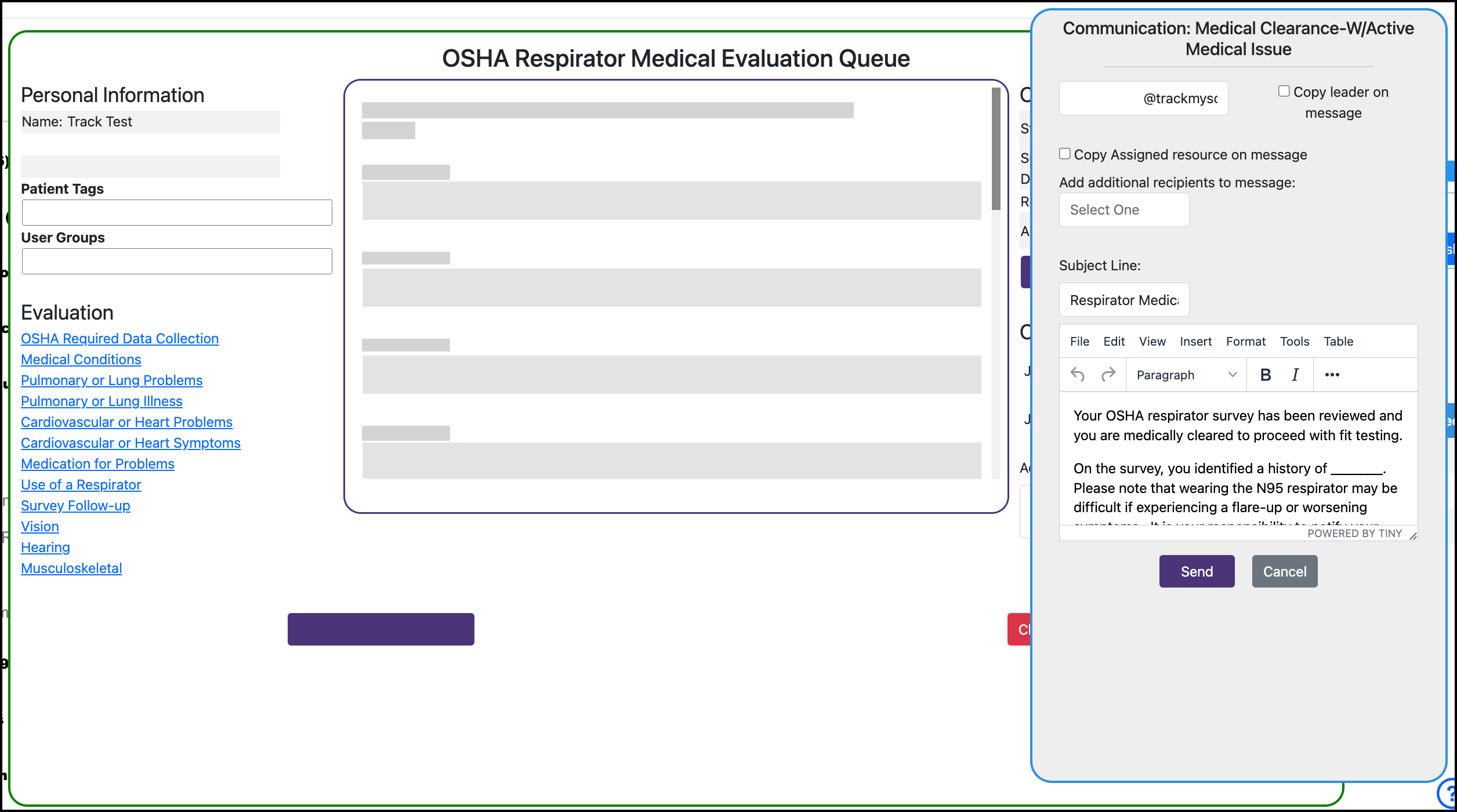Apply Italic formatting in the message editor
The image size is (1457, 812).
pos(1294,375)
